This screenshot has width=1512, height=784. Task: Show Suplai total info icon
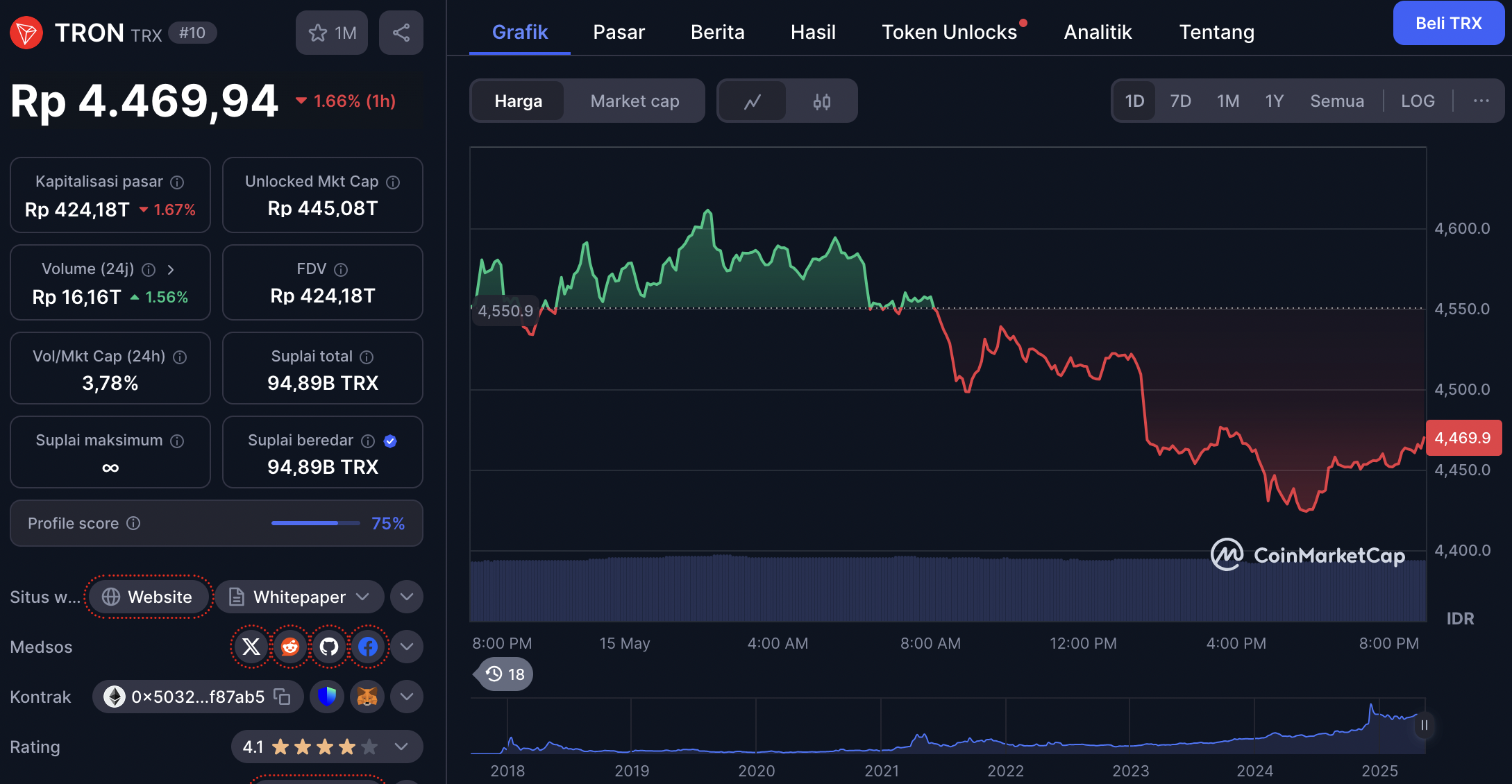click(367, 357)
